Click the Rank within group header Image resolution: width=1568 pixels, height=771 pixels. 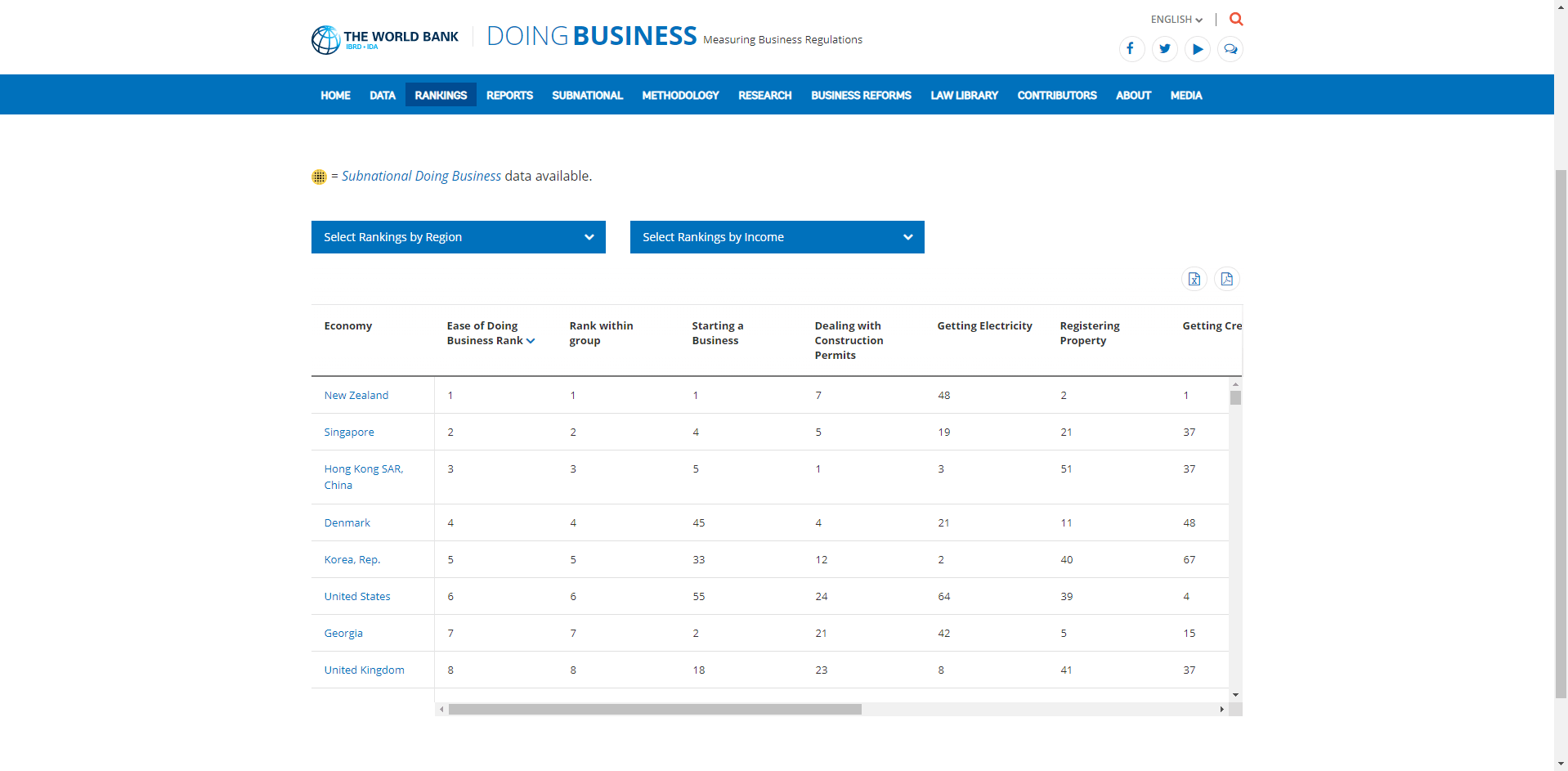coord(602,333)
